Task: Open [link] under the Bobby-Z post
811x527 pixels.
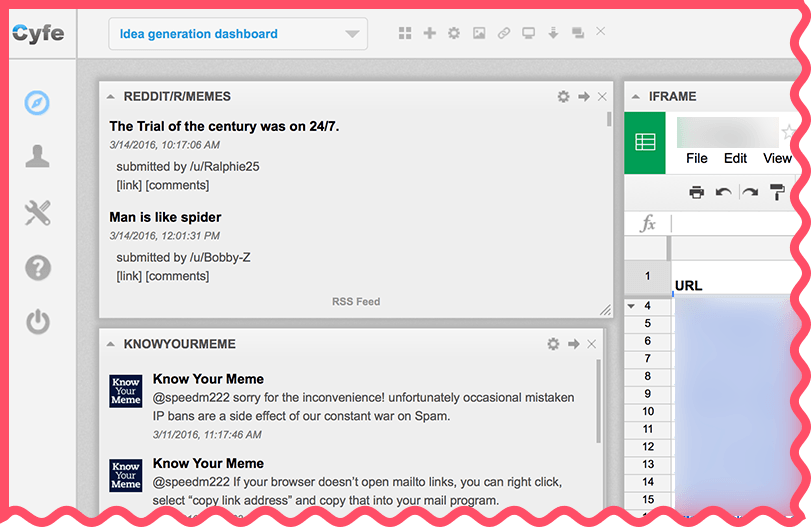Action: 129,276
